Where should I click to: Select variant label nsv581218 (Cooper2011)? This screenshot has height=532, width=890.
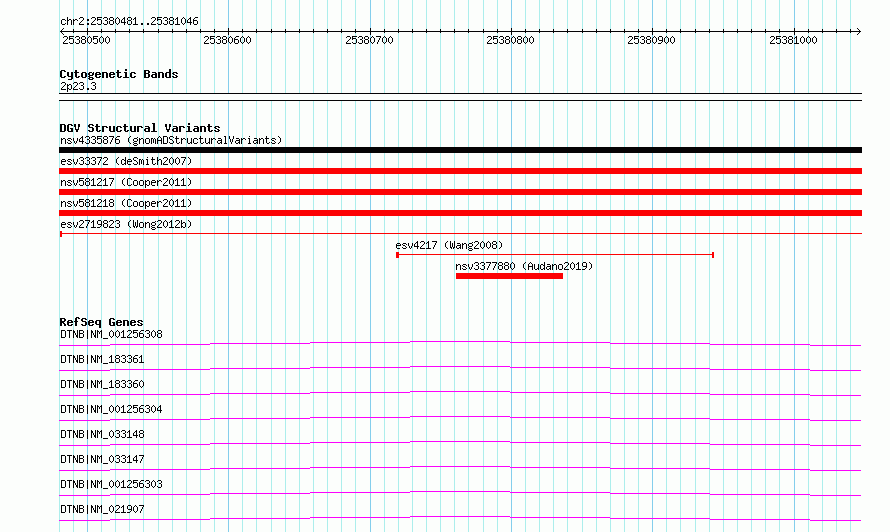pos(126,203)
